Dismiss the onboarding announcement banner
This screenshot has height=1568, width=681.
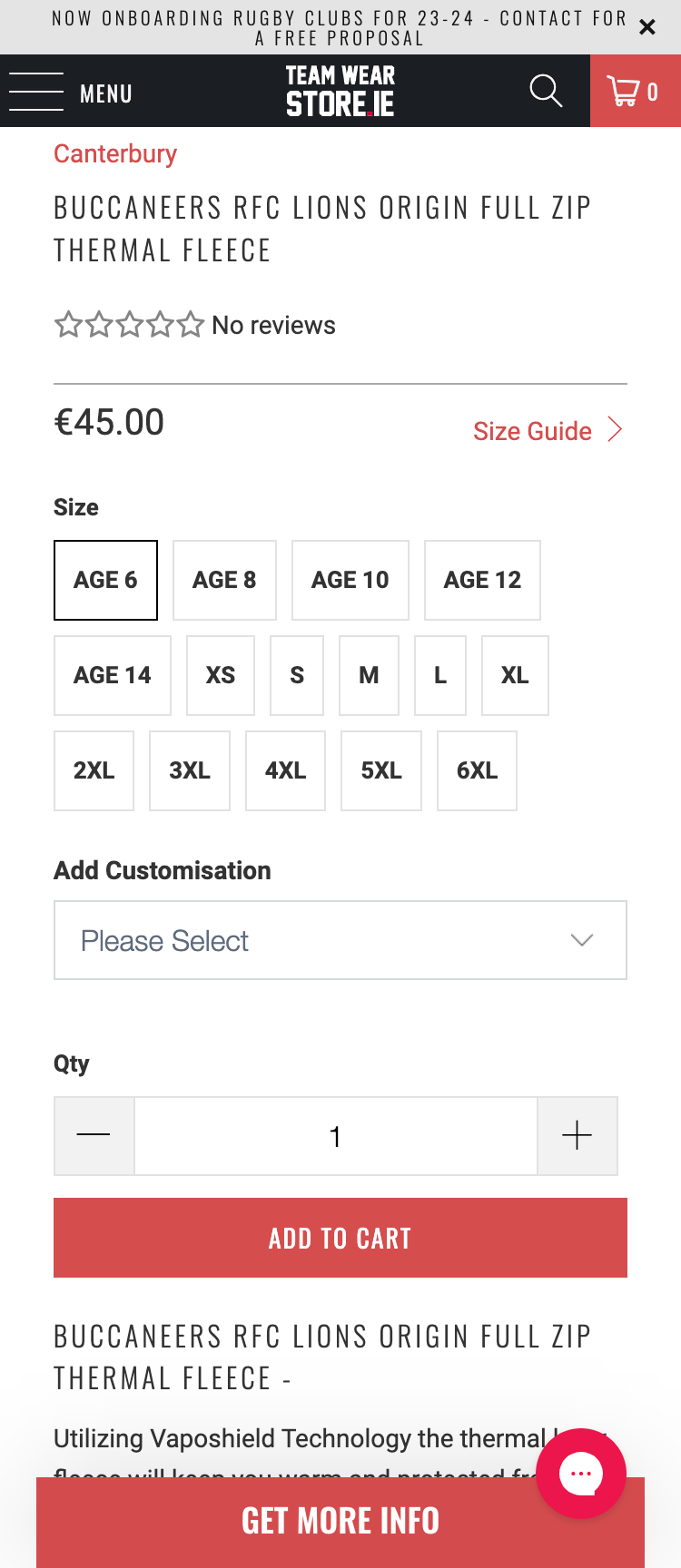coord(647,27)
